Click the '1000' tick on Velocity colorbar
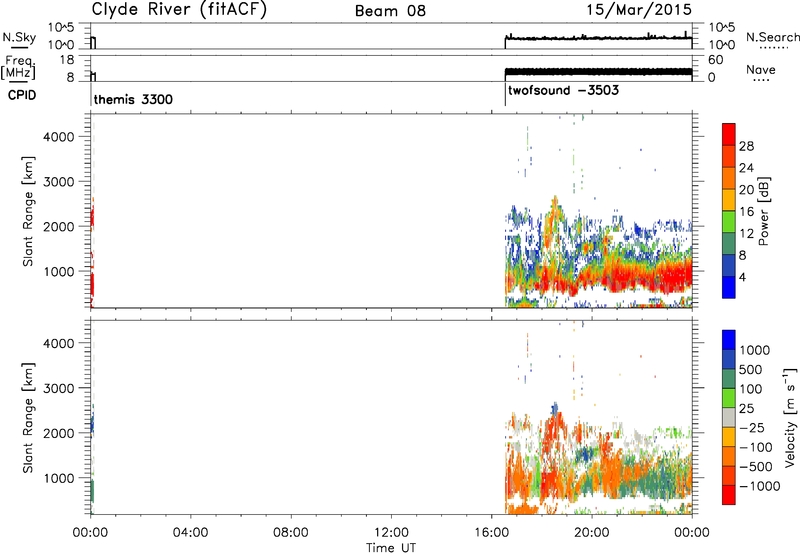This screenshot has width=800, height=554. (x=754, y=350)
